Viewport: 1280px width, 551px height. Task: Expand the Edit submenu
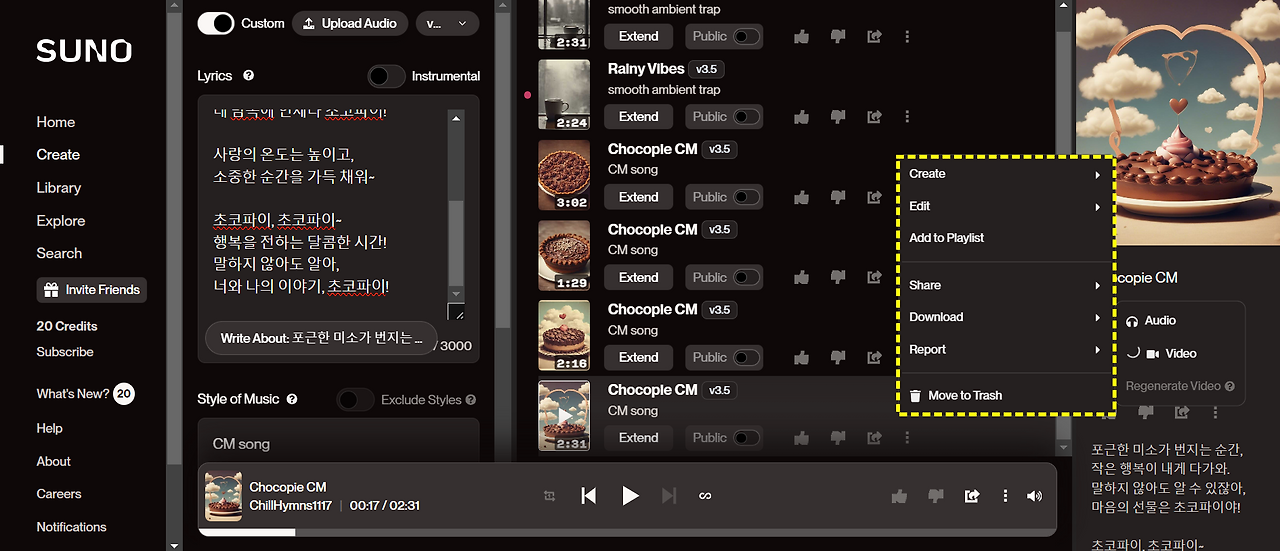1004,206
